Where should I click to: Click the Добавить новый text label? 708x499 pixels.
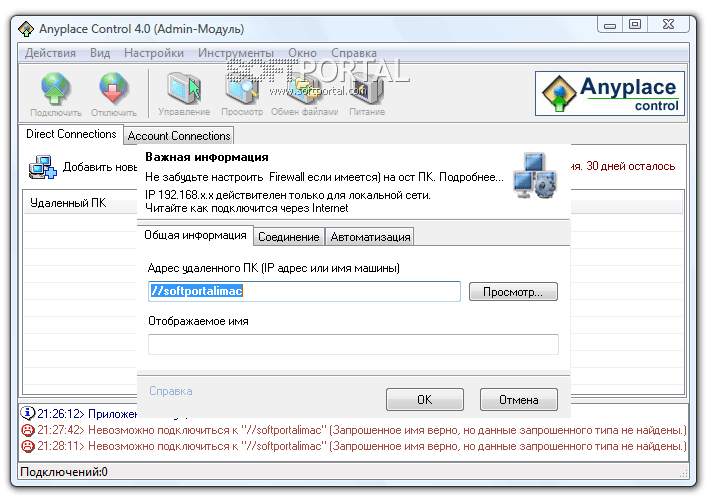[100, 167]
